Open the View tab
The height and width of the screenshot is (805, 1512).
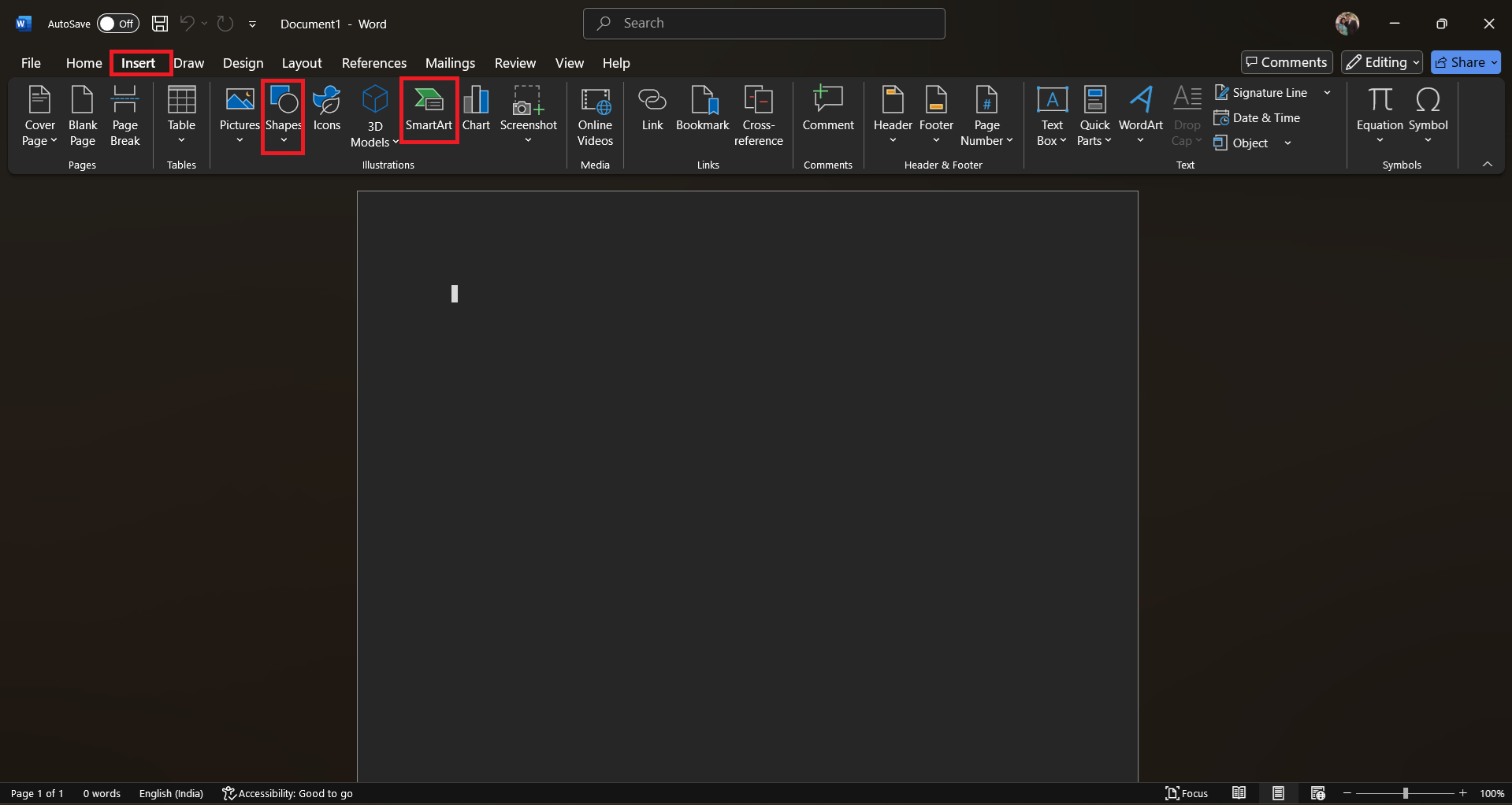[x=570, y=63]
